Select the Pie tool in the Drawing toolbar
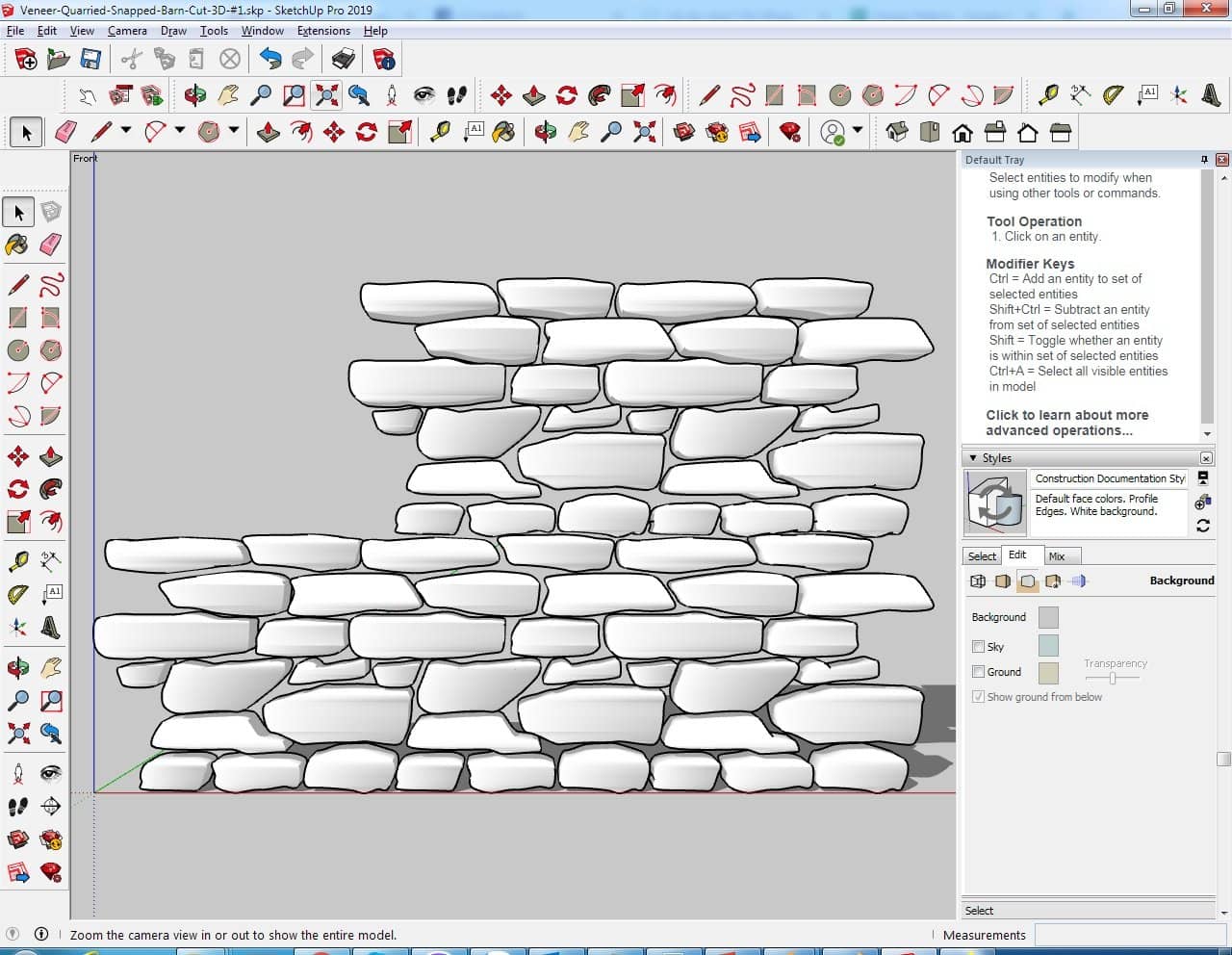The height and width of the screenshot is (955, 1232). (x=1003, y=95)
